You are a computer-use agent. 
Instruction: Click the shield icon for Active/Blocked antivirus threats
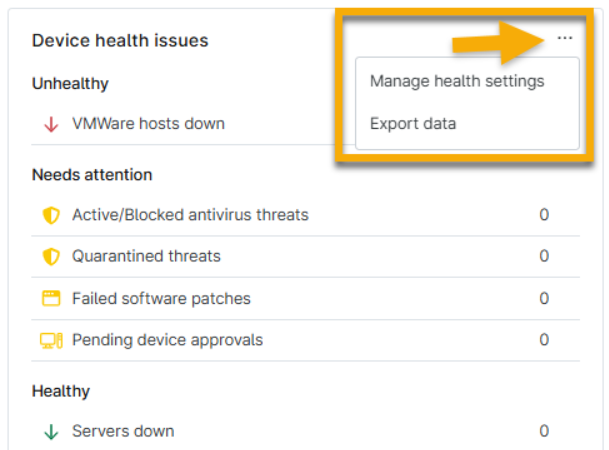[x=51, y=215]
